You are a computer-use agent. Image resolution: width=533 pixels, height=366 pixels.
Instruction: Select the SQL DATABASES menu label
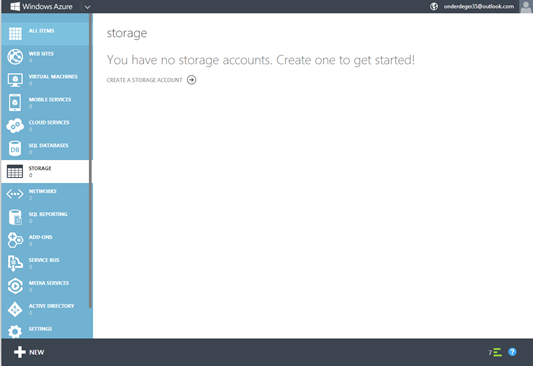[x=49, y=145]
